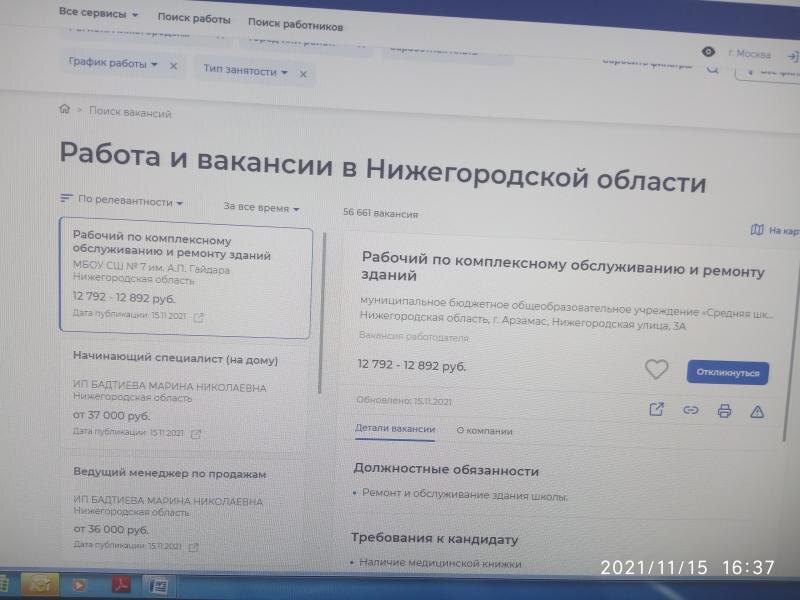Open the PDF reader taskbar icon
Image resolution: width=800 pixels, height=600 pixels.
pos(120,584)
